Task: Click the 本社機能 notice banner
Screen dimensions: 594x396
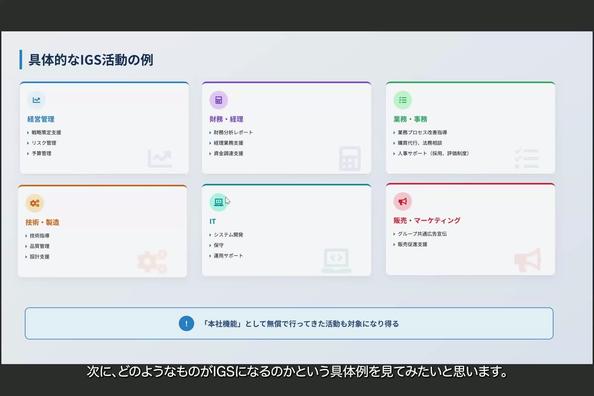Action: (289, 324)
